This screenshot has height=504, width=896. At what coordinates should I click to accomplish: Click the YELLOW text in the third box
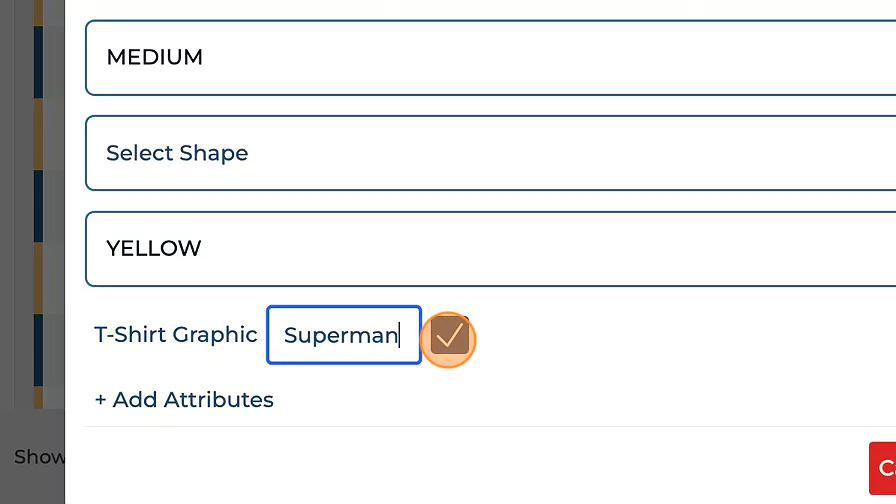pos(154,249)
